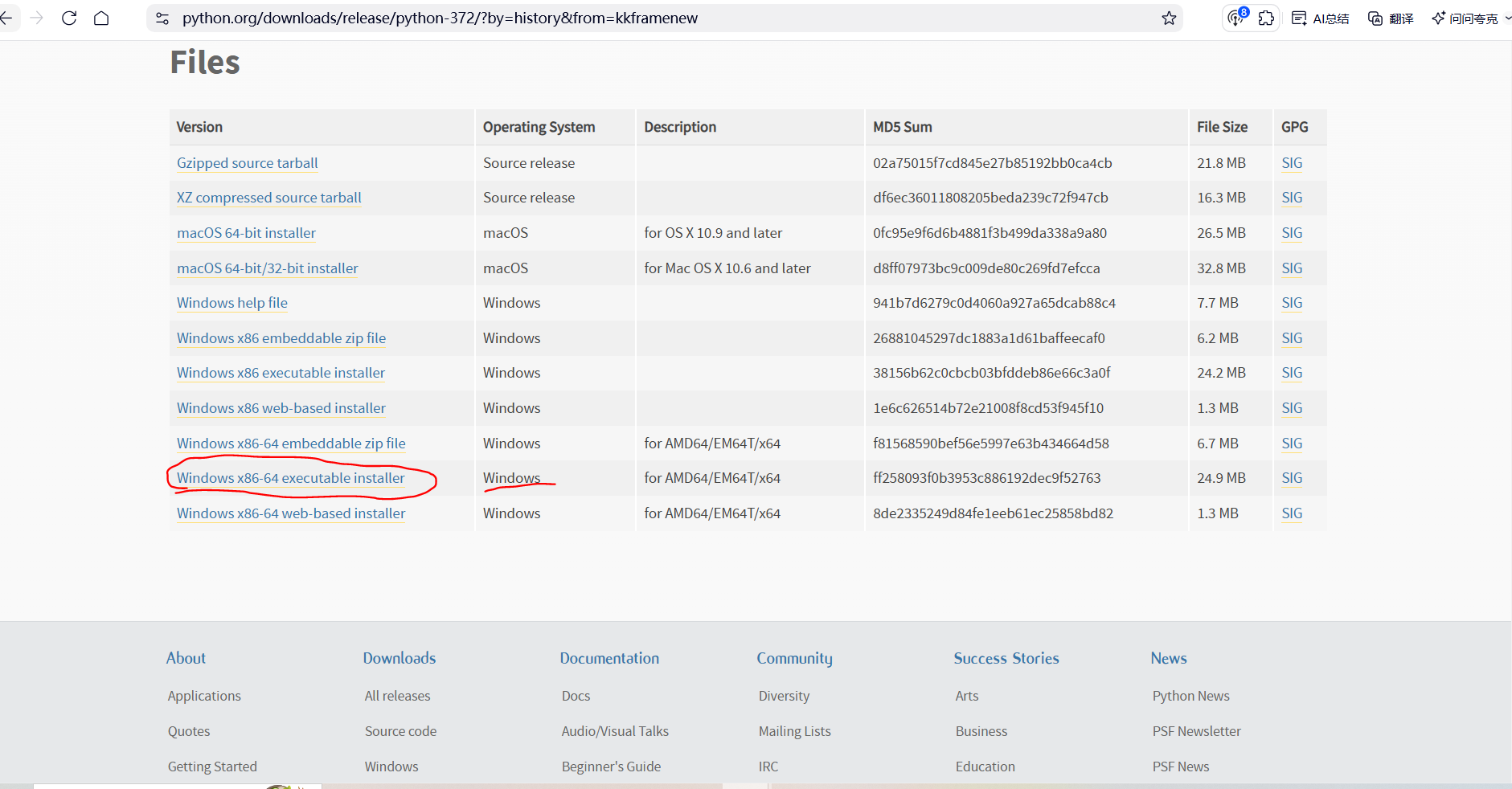Screen dimensions: 1512x789
Task: Open SIG for XZ compressed tarball row
Action: 1292,198
